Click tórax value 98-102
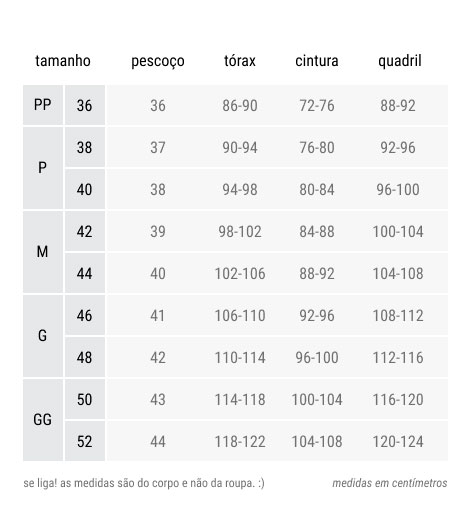This screenshot has width=466, height=530. 240,232
